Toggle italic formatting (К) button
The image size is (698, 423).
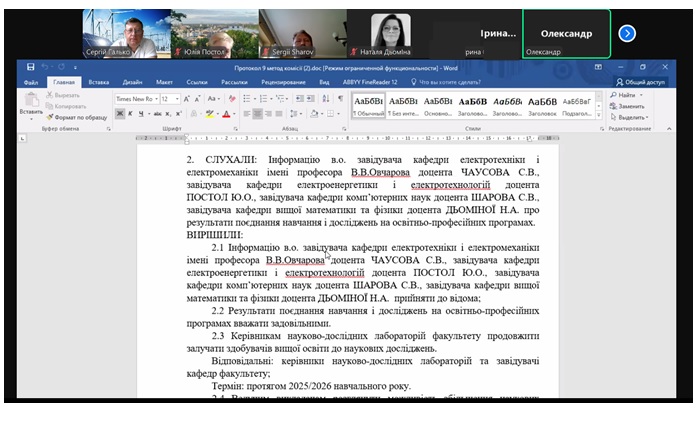click(130, 114)
